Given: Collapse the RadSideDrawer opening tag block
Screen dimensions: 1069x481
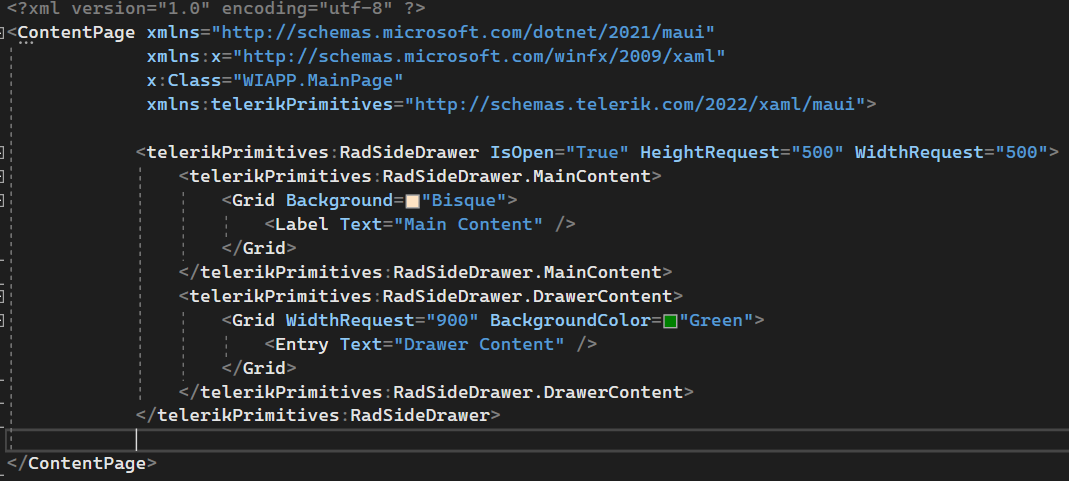Looking at the screenshot, I should (x=3, y=152).
